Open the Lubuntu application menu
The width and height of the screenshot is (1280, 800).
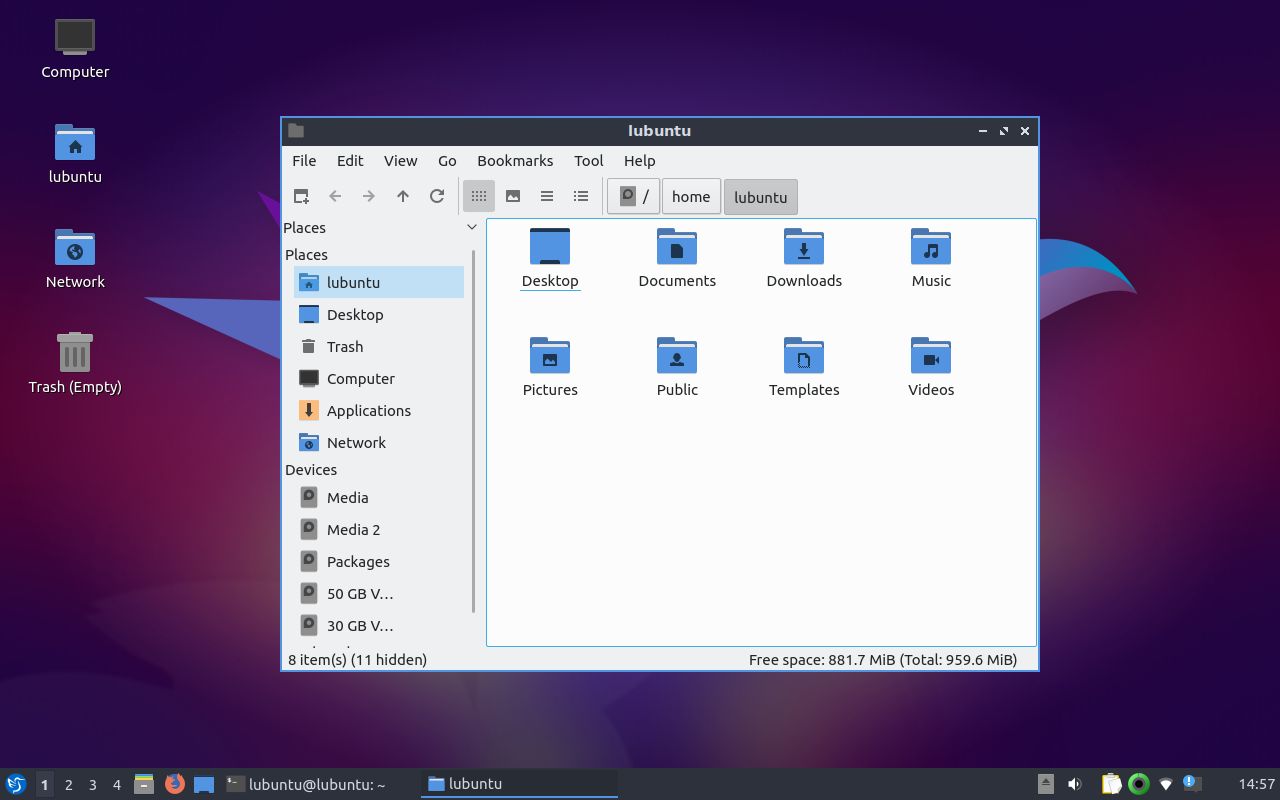coord(15,784)
